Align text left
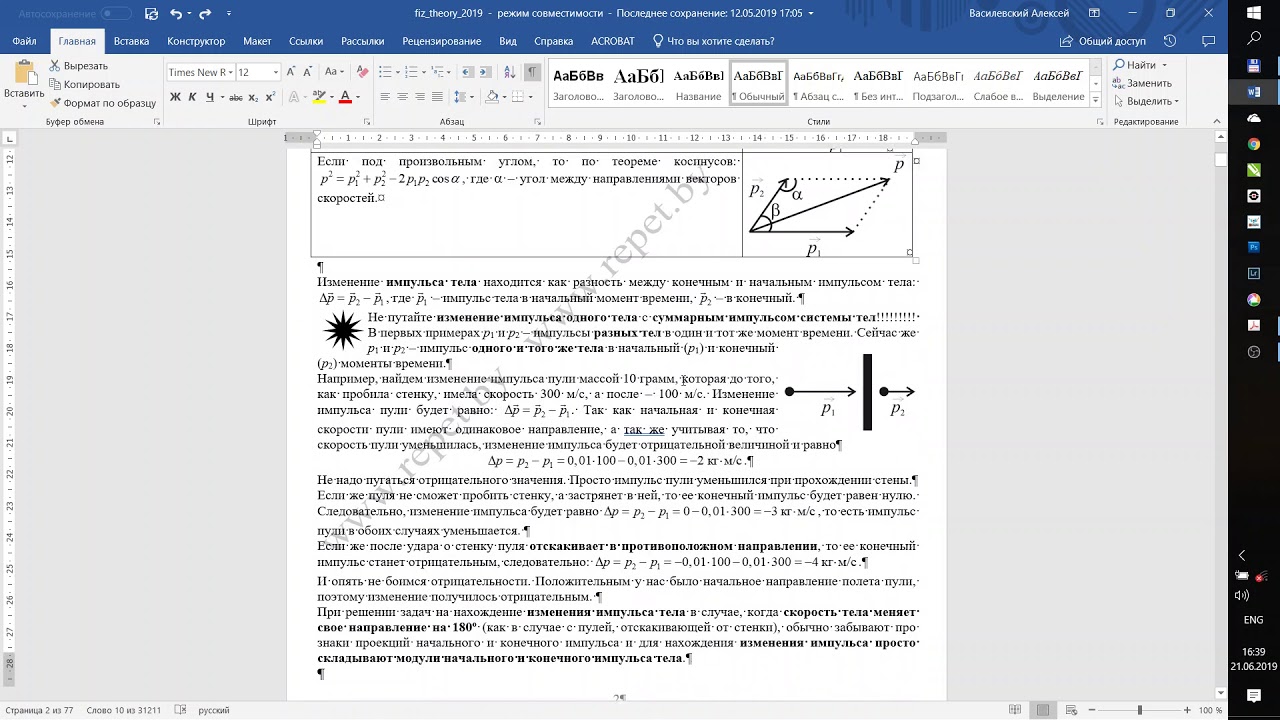 [385, 97]
